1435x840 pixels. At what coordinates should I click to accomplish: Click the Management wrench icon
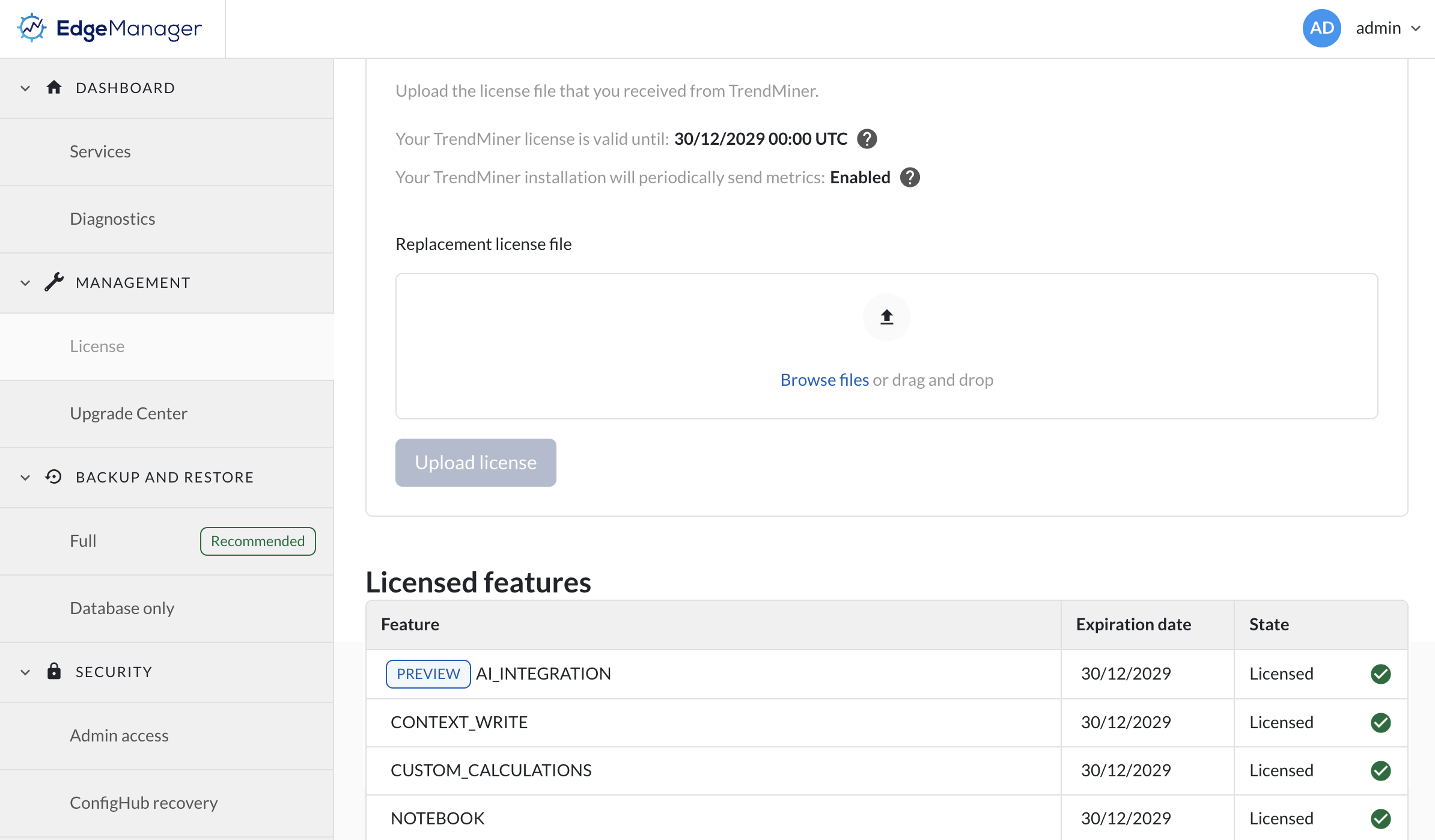coord(54,282)
